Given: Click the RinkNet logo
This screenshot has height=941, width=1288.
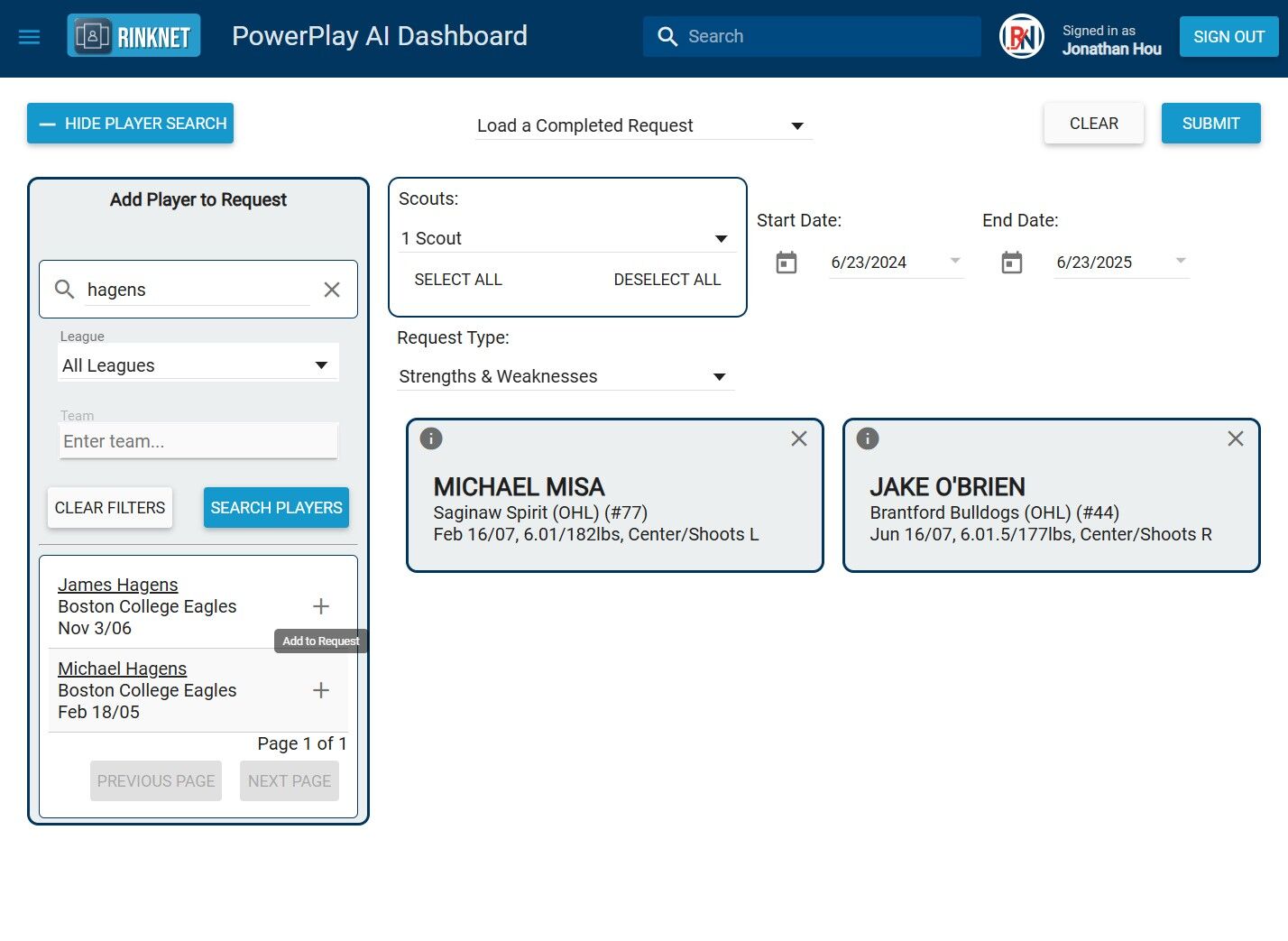Looking at the screenshot, I should coord(133,36).
